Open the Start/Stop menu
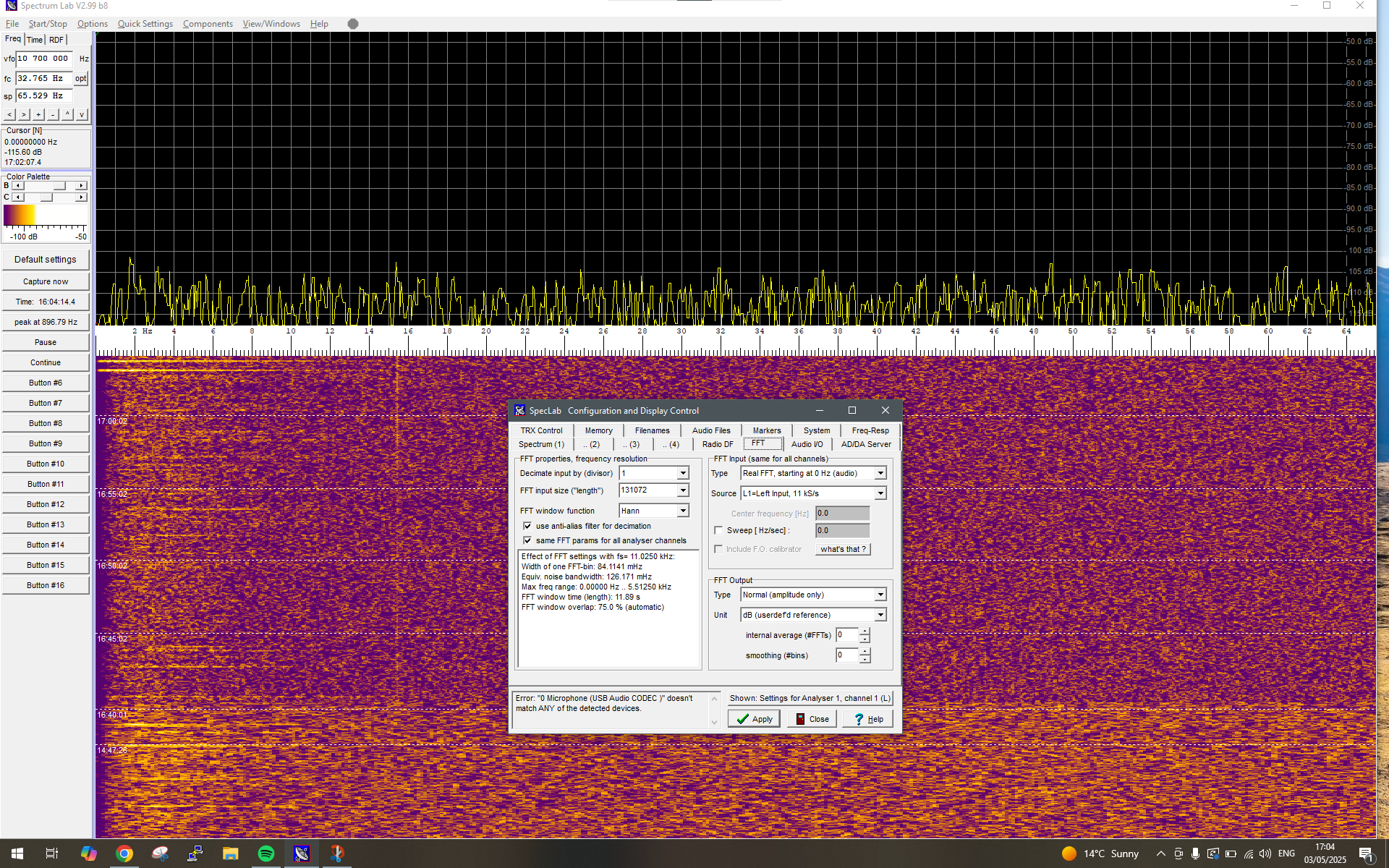 click(48, 24)
